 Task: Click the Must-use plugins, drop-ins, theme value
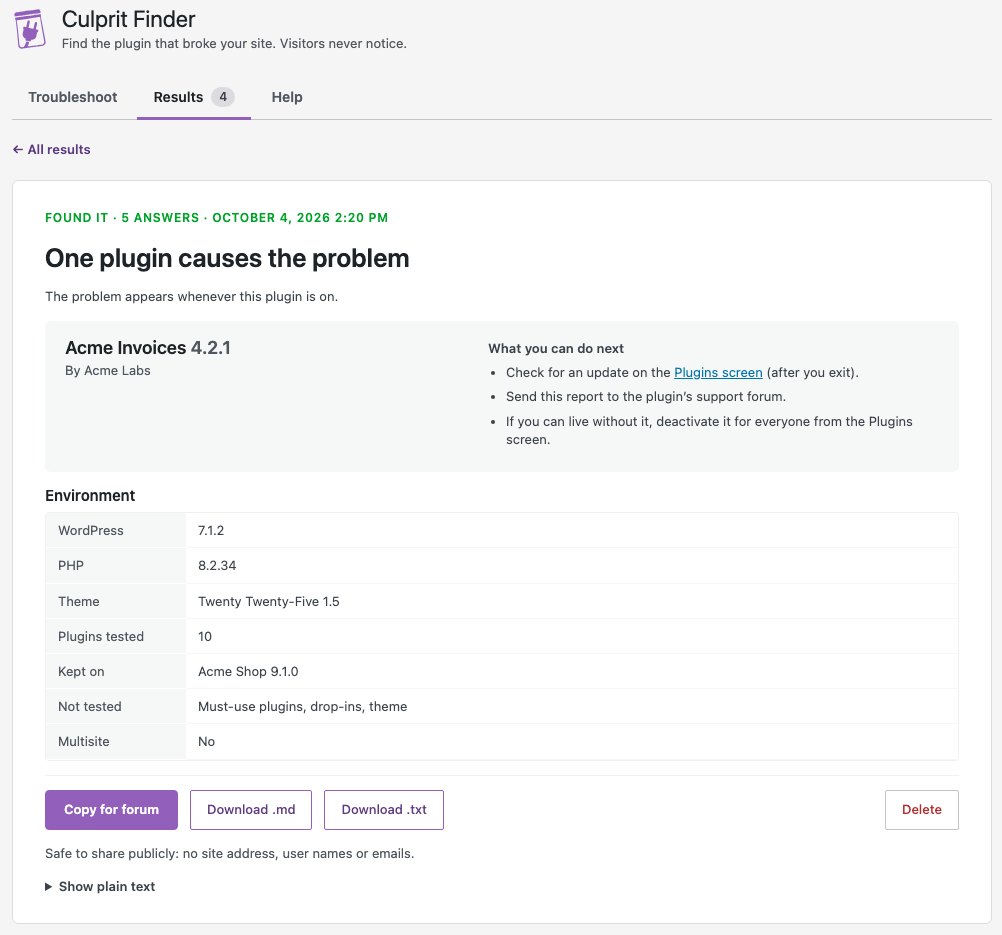click(x=302, y=707)
